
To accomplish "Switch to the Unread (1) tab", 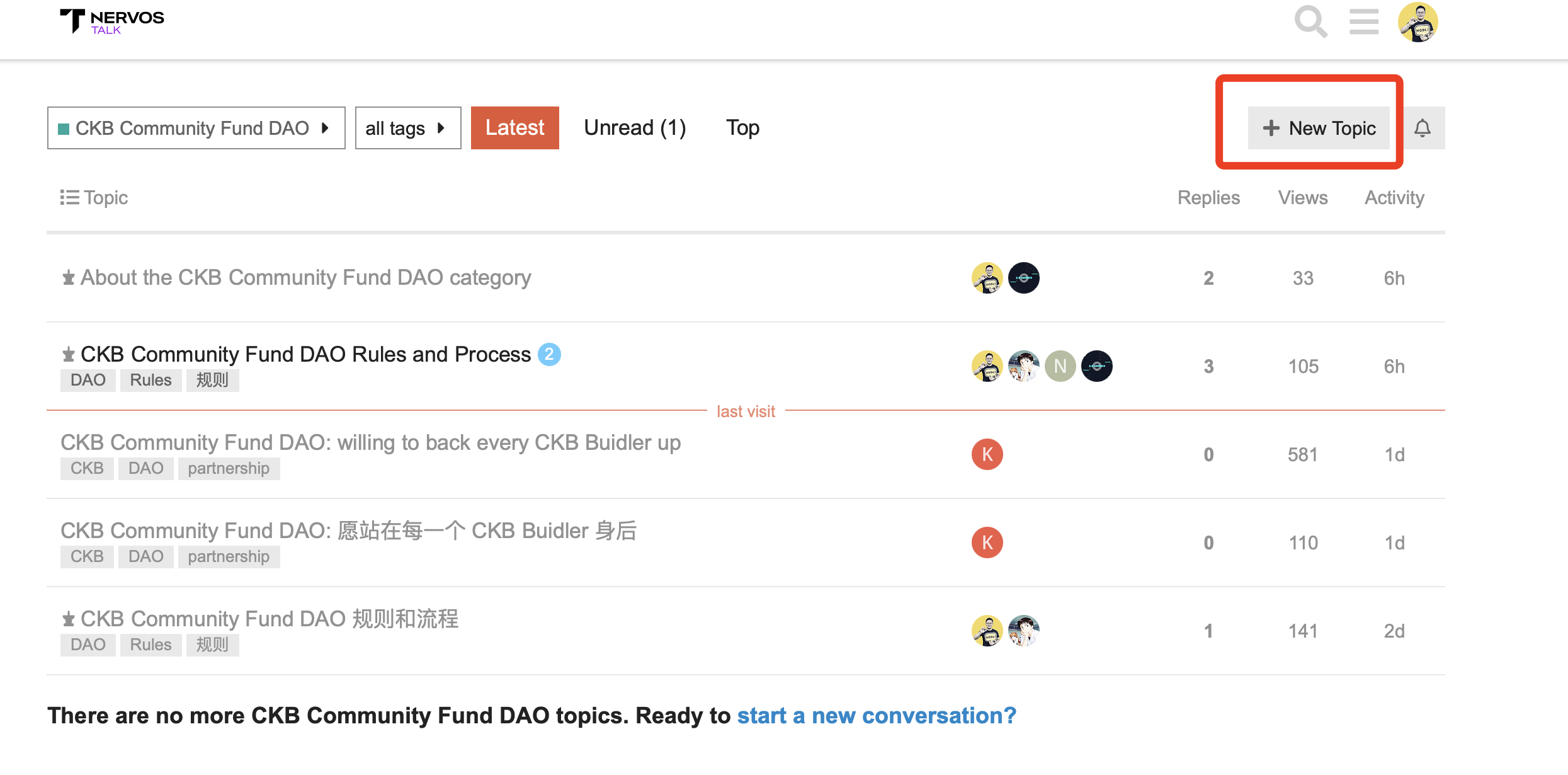I will [x=634, y=128].
